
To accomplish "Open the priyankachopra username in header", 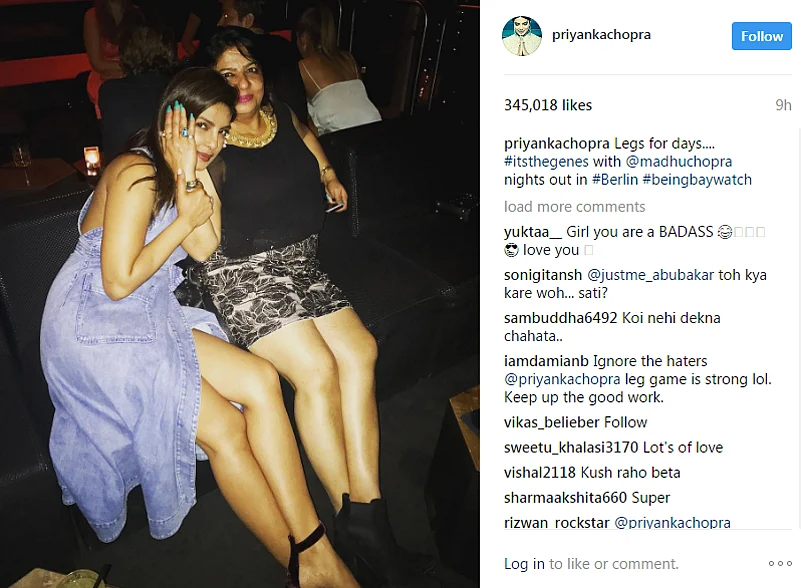I will coord(601,35).
